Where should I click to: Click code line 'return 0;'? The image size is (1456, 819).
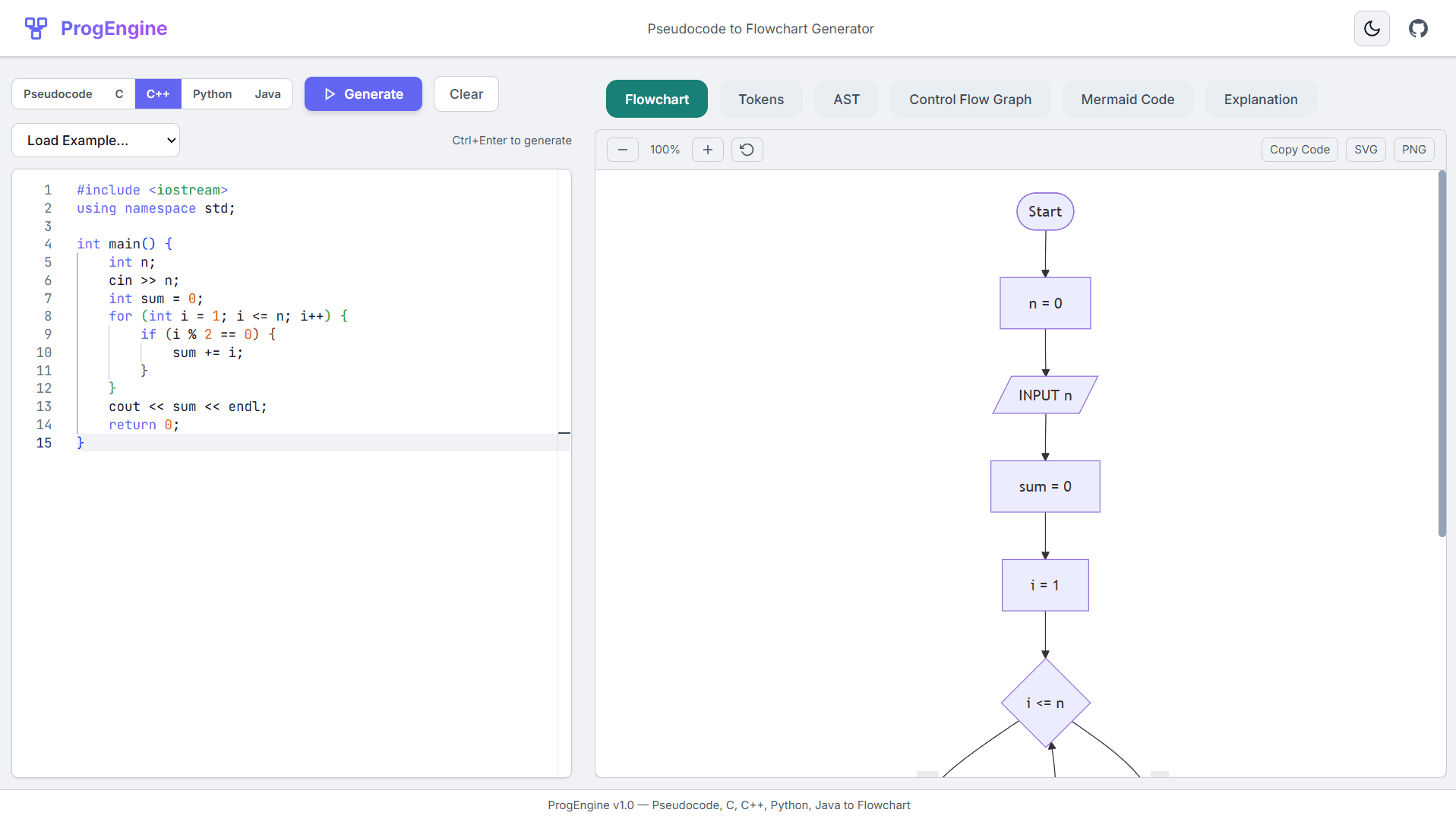click(x=144, y=425)
